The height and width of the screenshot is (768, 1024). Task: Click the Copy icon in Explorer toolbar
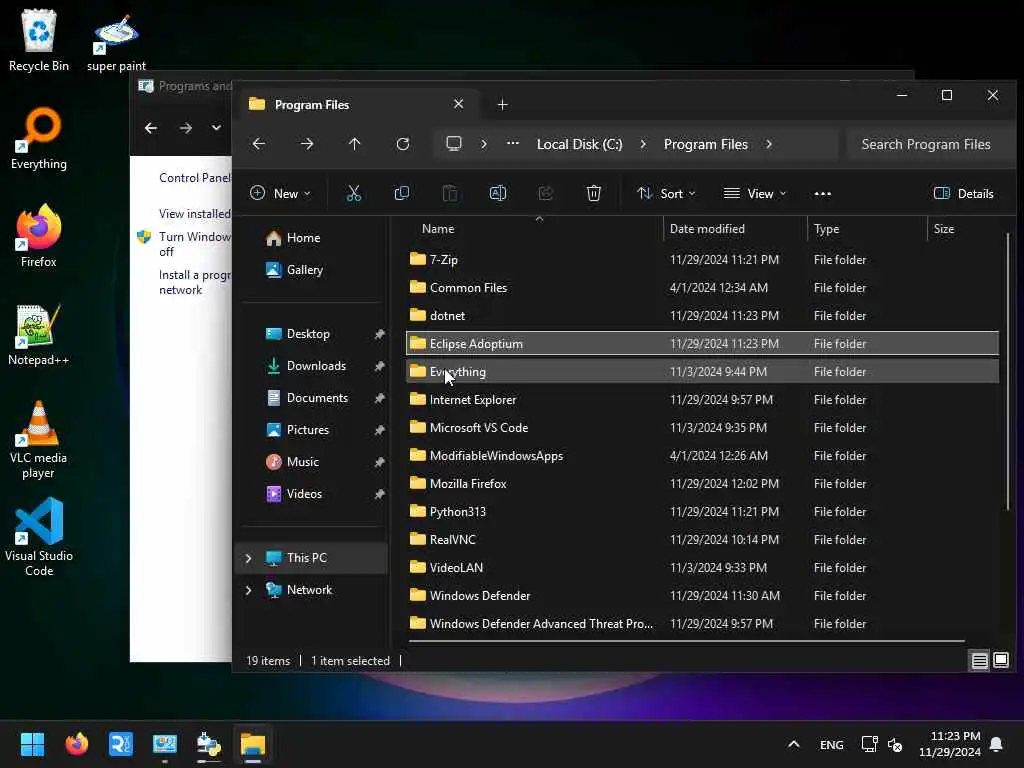402,193
